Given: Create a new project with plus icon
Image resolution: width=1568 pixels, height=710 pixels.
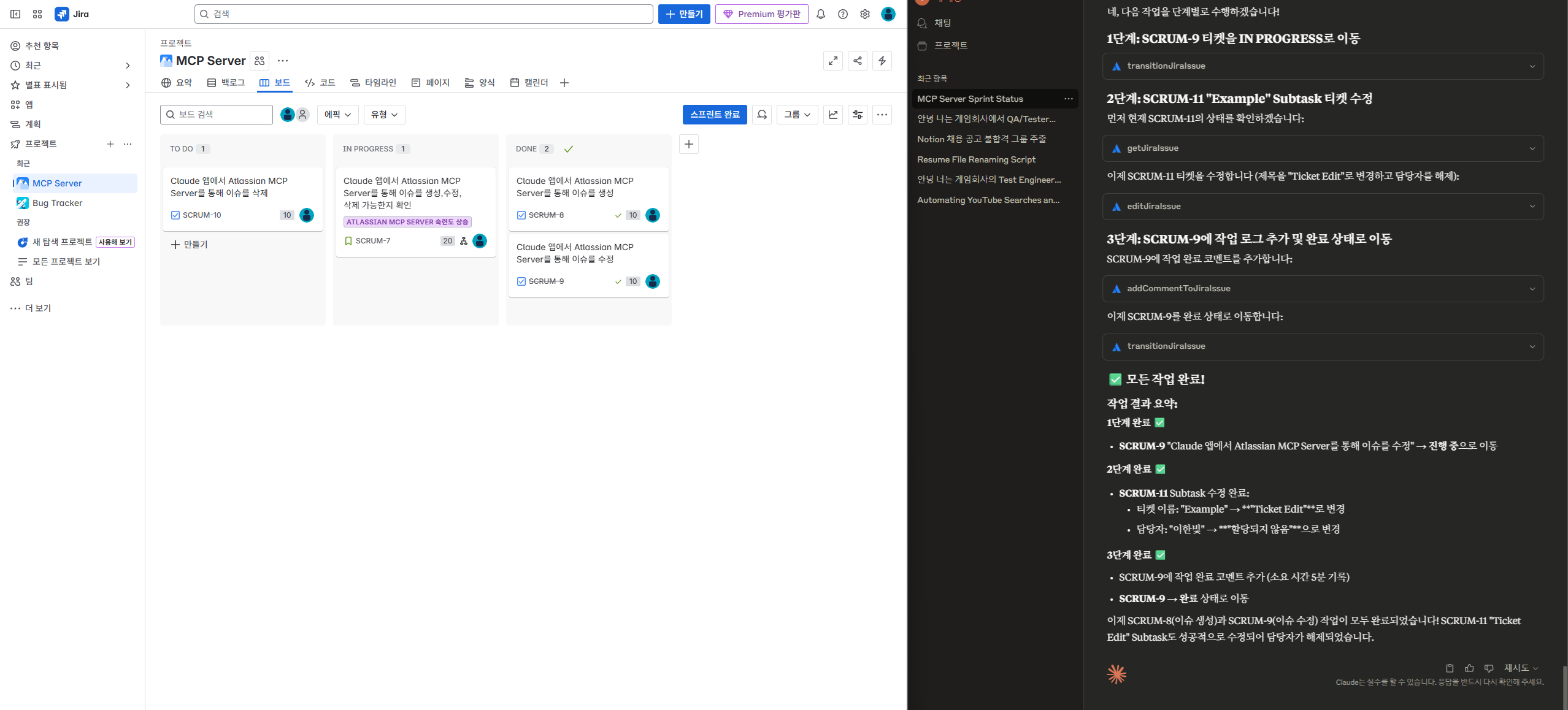Looking at the screenshot, I should coord(110,144).
